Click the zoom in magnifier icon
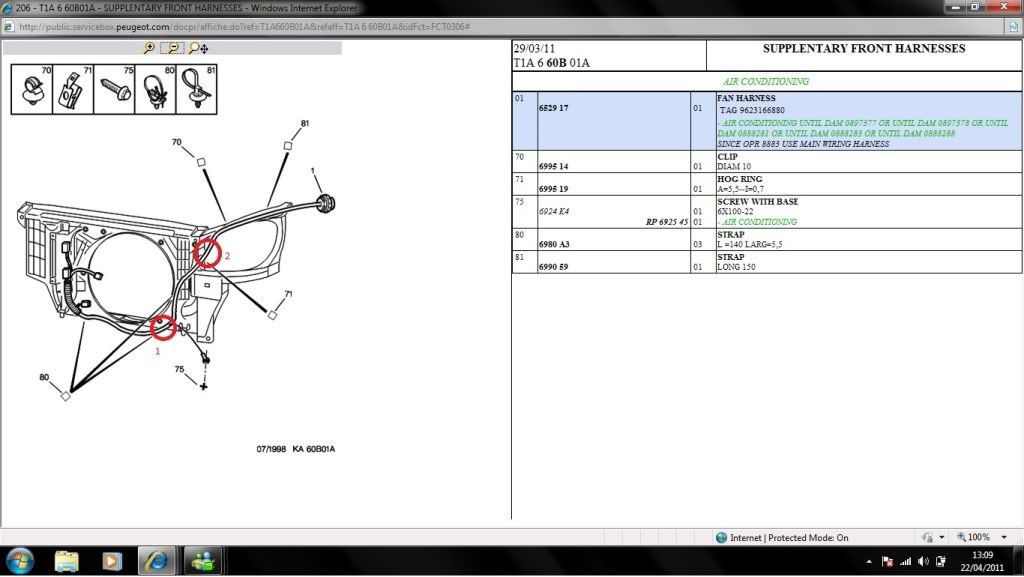This screenshot has width=1024, height=577. [x=149, y=48]
